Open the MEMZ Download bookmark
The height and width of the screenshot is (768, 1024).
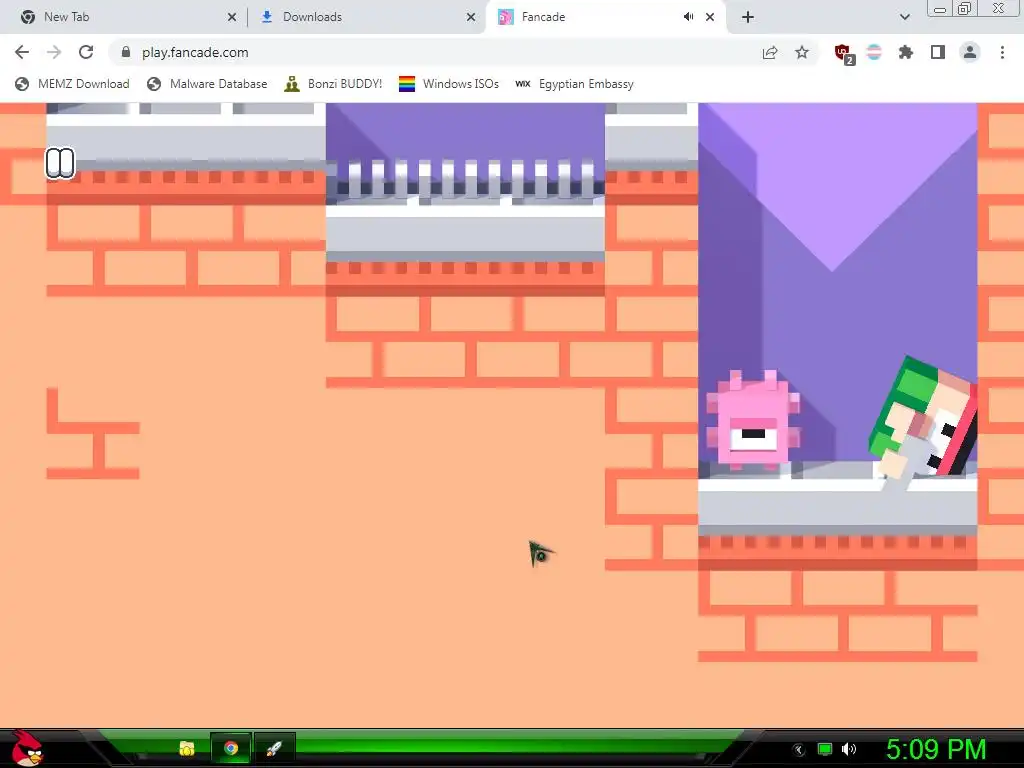72,84
